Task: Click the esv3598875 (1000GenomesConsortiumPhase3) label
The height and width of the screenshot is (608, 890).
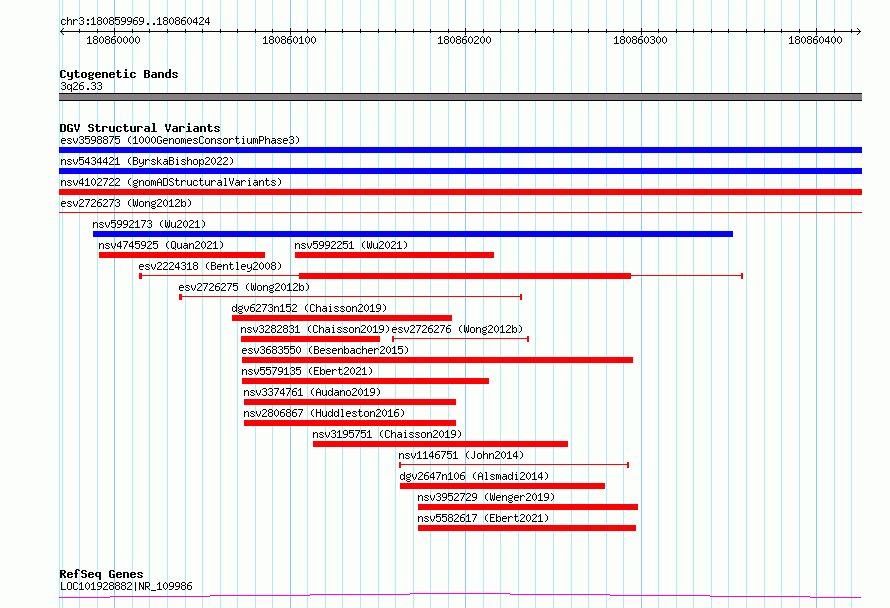Action: (x=180, y=140)
